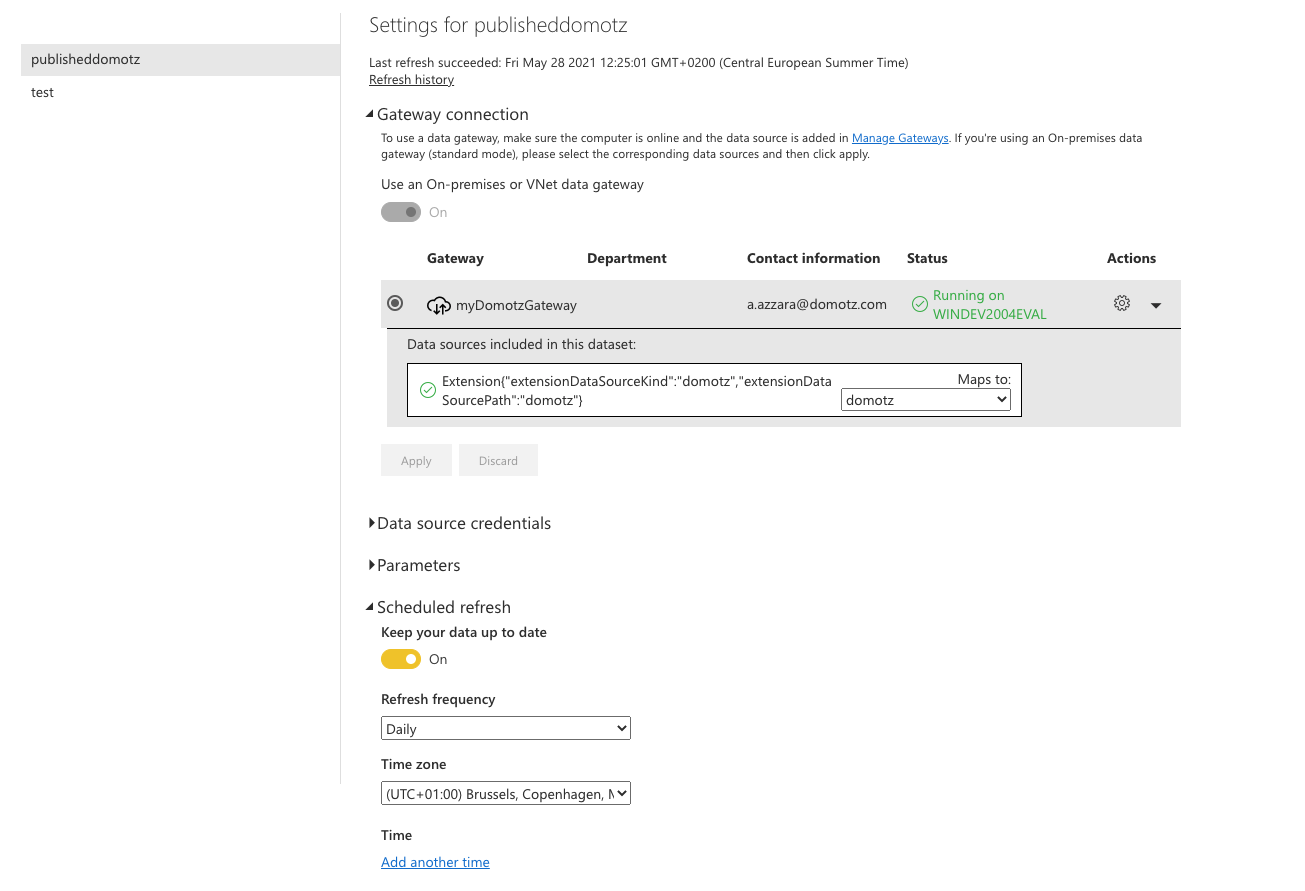Click the myDomotzGateway cloud gateway icon
Viewport: 1305px width, 891px height.
[x=439, y=305]
